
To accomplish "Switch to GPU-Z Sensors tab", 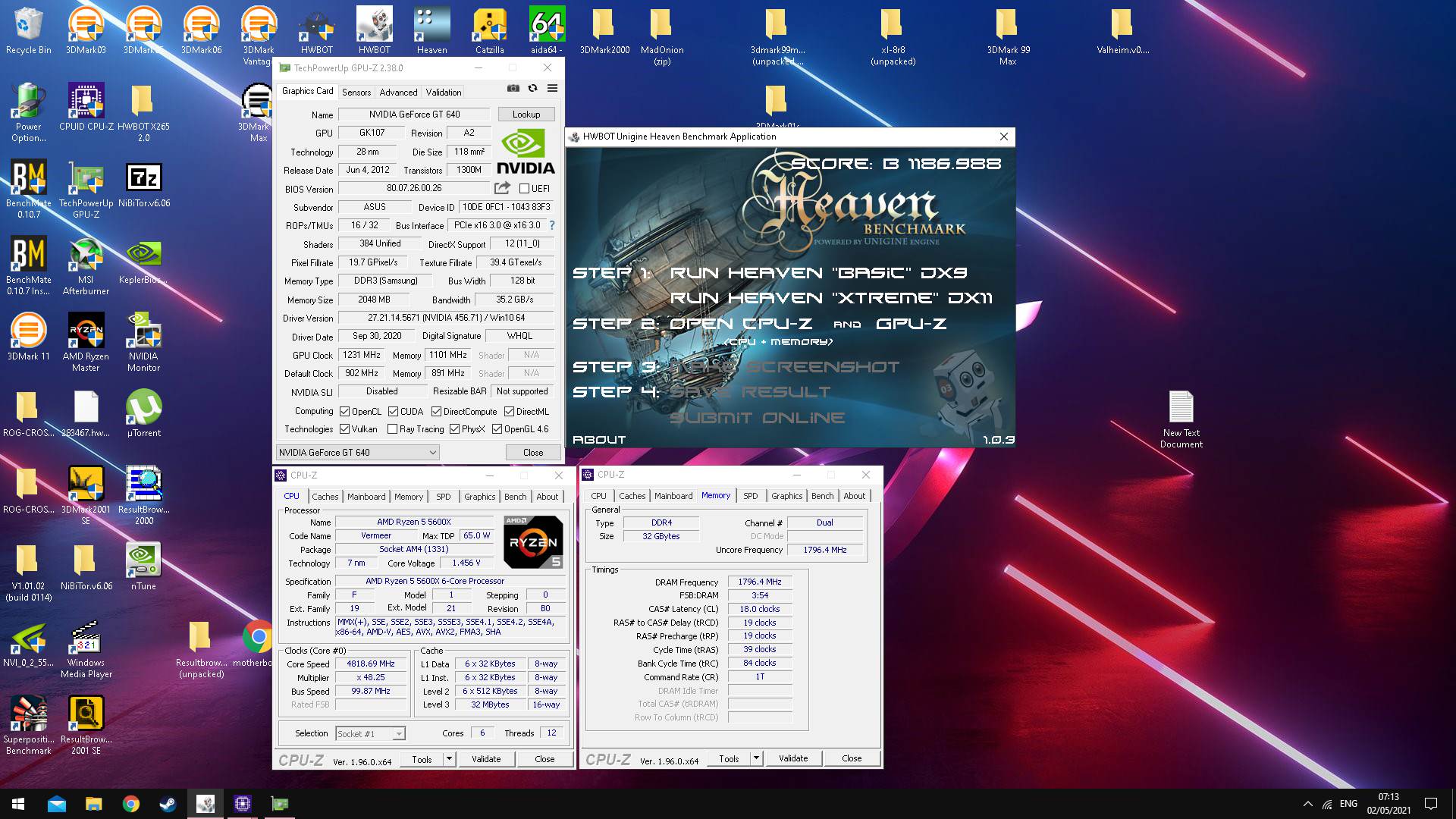I will [x=356, y=92].
